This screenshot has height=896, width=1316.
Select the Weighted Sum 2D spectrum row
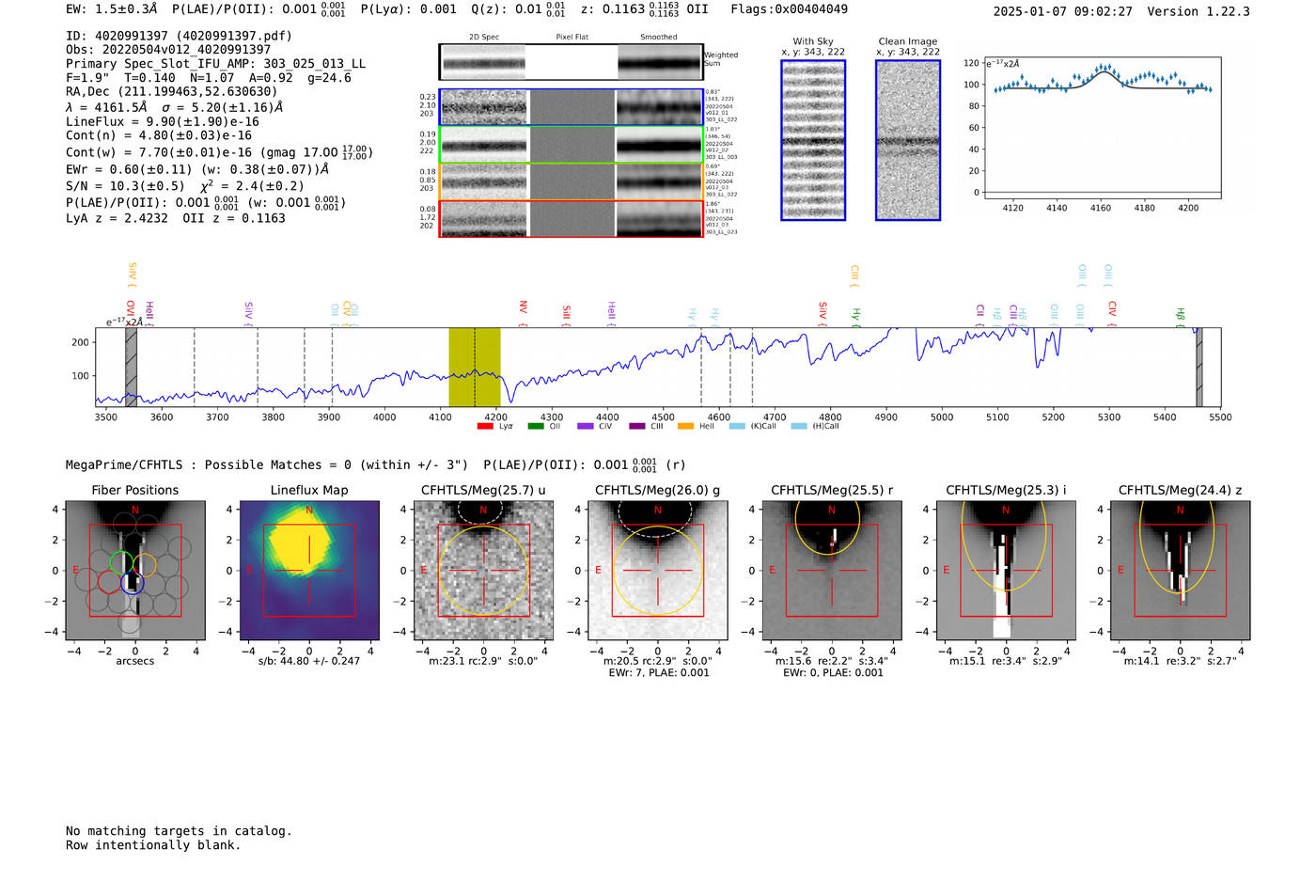pyautogui.click(x=571, y=62)
